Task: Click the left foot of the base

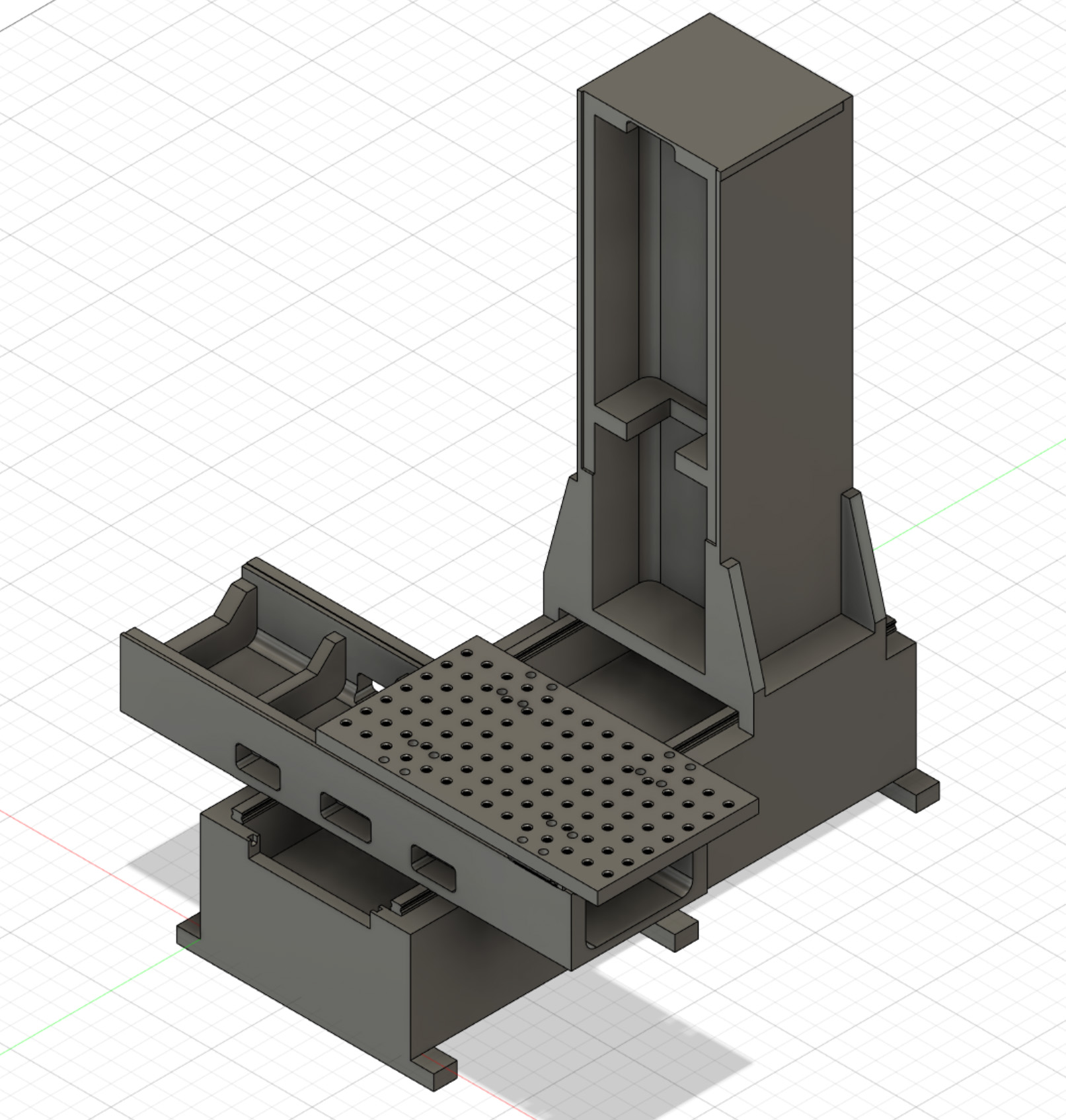Action: [190, 932]
